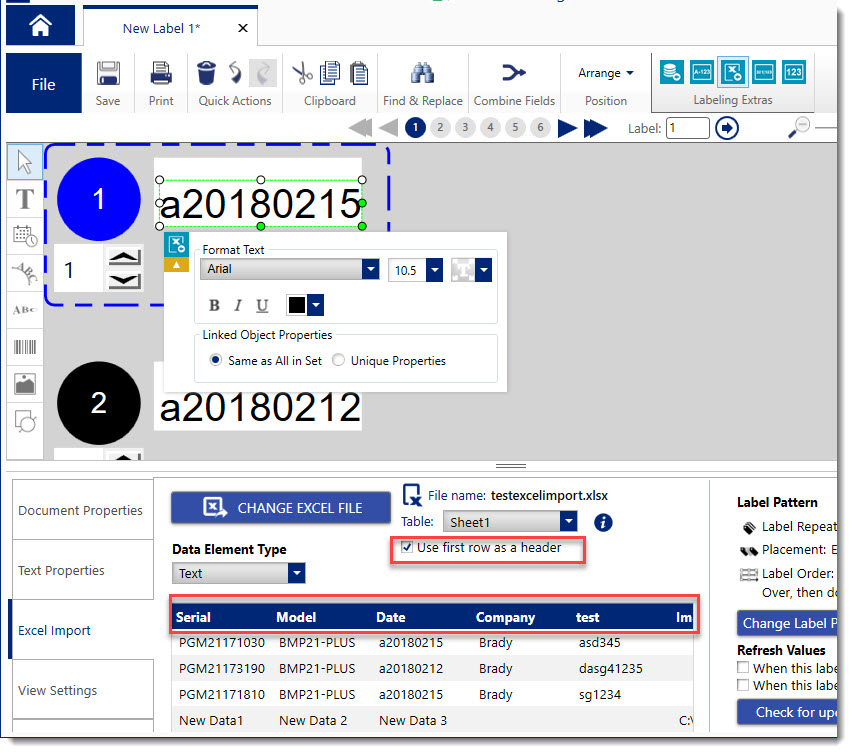Click the Home icon button
The image size is (852, 753).
pos(40,26)
